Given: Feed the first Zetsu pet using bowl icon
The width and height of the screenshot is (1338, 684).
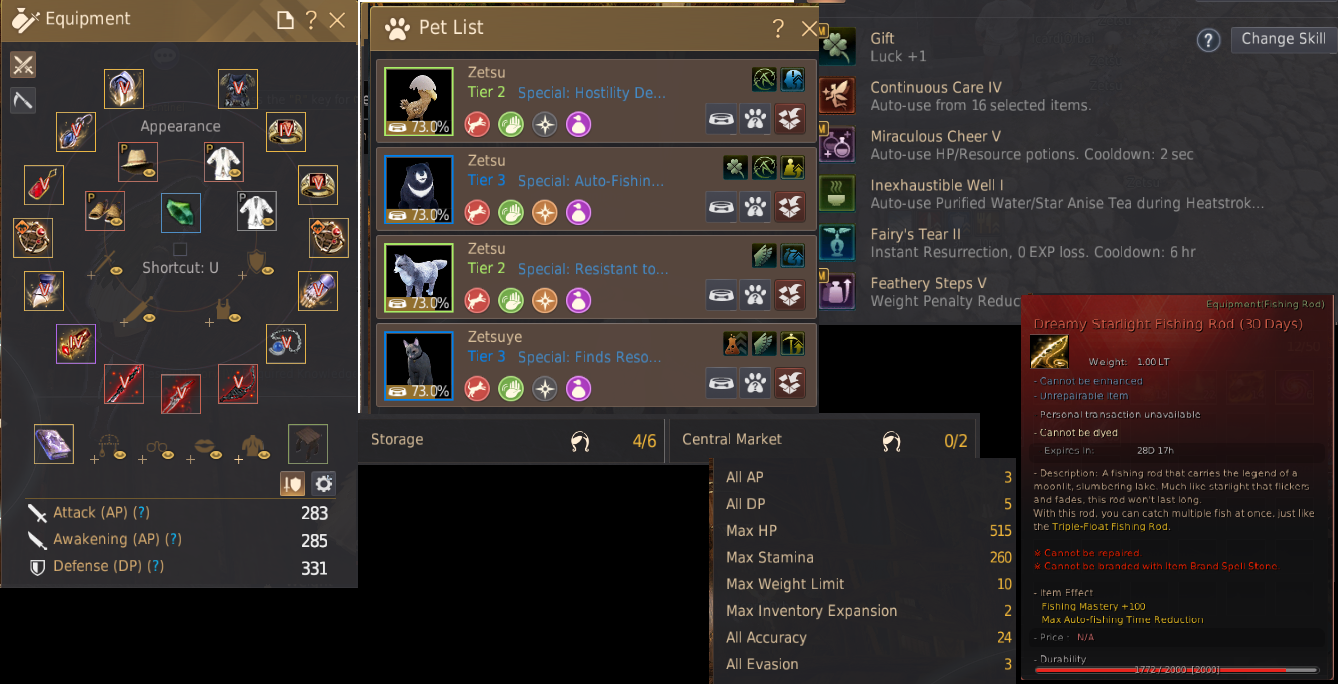Looking at the screenshot, I should pyautogui.click(x=722, y=120).
